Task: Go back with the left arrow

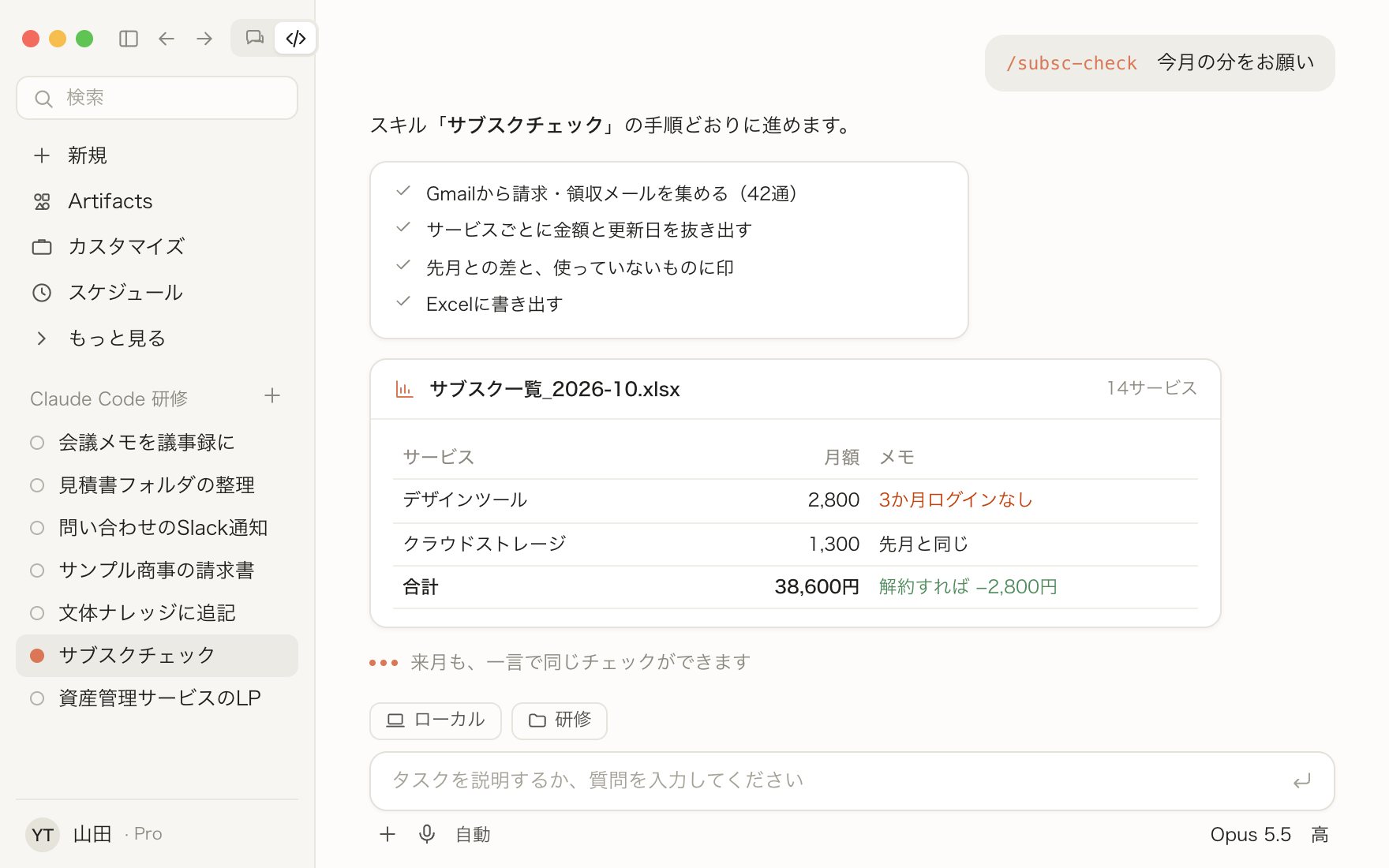Action: [167, 39]
